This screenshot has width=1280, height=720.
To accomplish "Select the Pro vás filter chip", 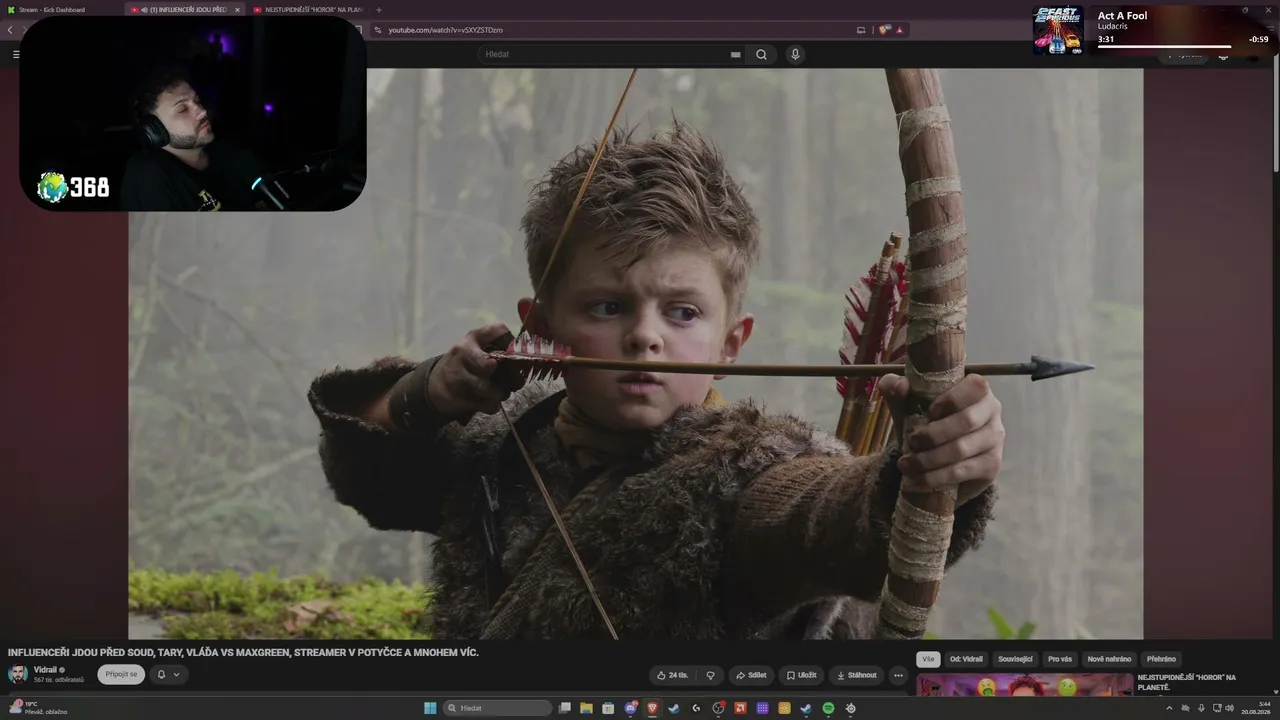I will coord(1060,659).
